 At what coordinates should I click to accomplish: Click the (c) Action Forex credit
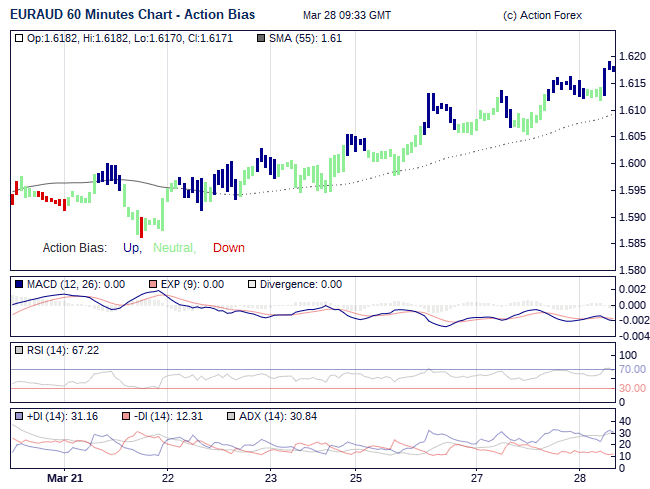click(544, 16)
